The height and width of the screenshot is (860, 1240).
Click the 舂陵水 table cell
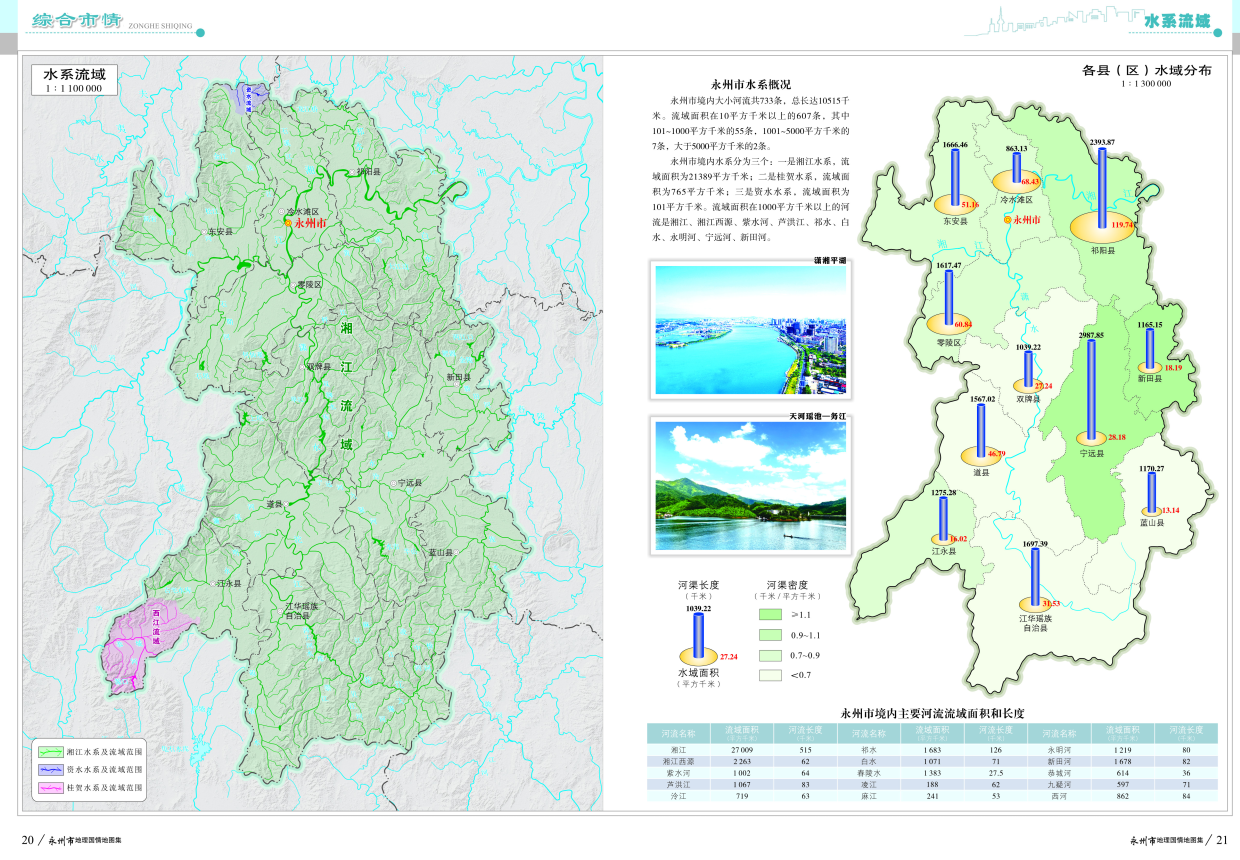pos(869,773)
